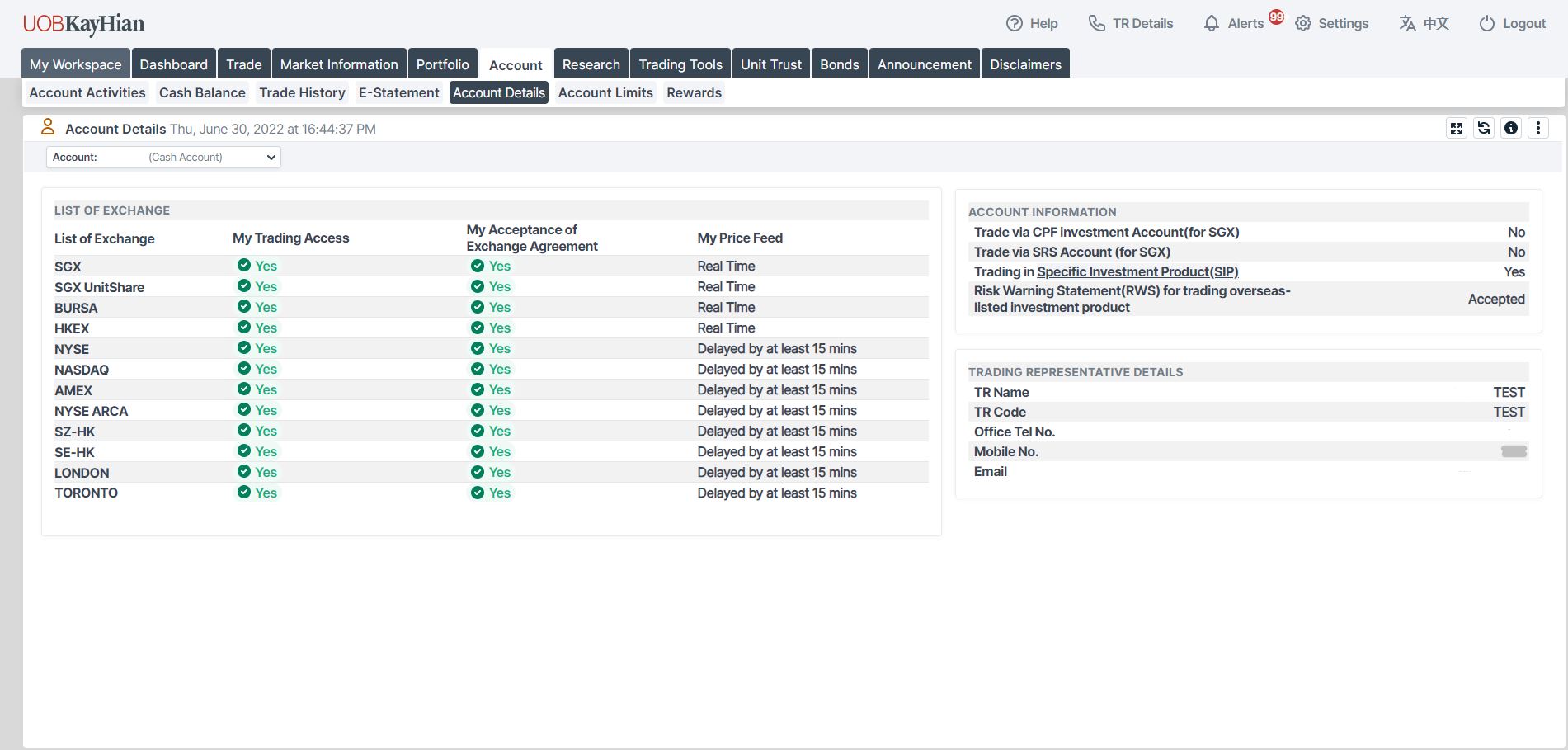This screenshot has height=750, width=1568.
Task: Maximize the Account Details panel
Action: coord(1457,128)
